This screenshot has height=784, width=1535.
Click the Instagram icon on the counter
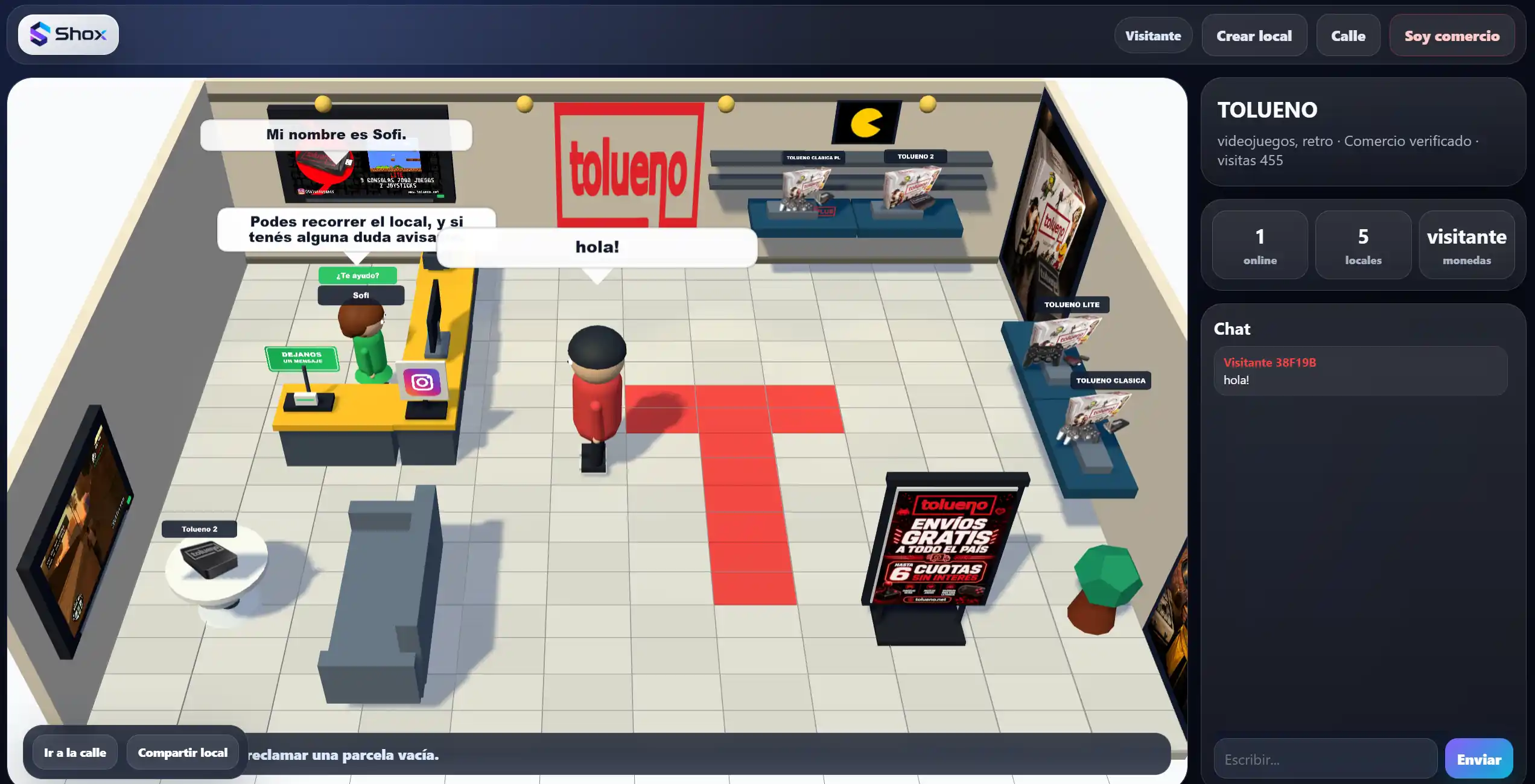tap(422, 382)
